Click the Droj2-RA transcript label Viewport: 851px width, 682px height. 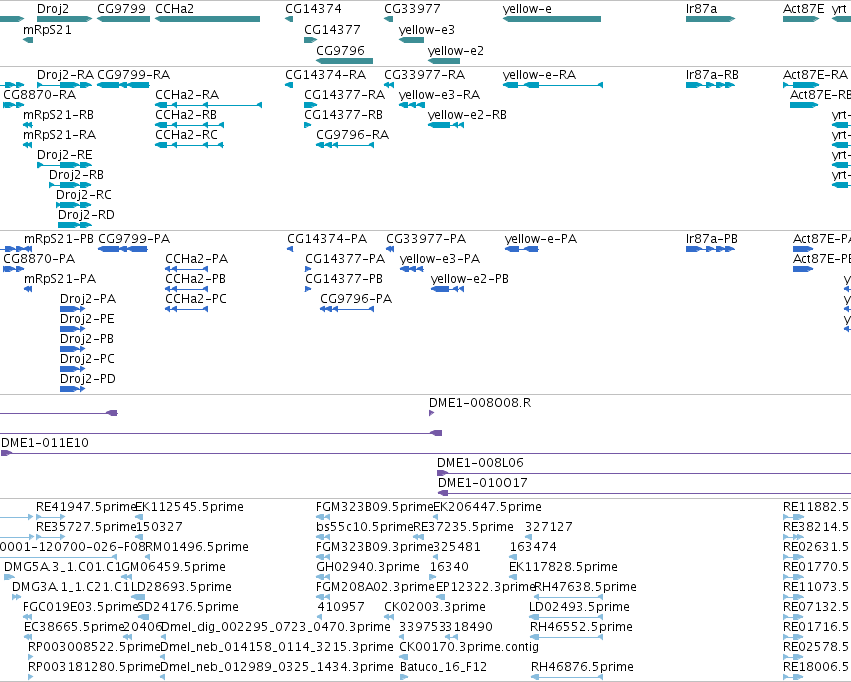tap(65, 74)
